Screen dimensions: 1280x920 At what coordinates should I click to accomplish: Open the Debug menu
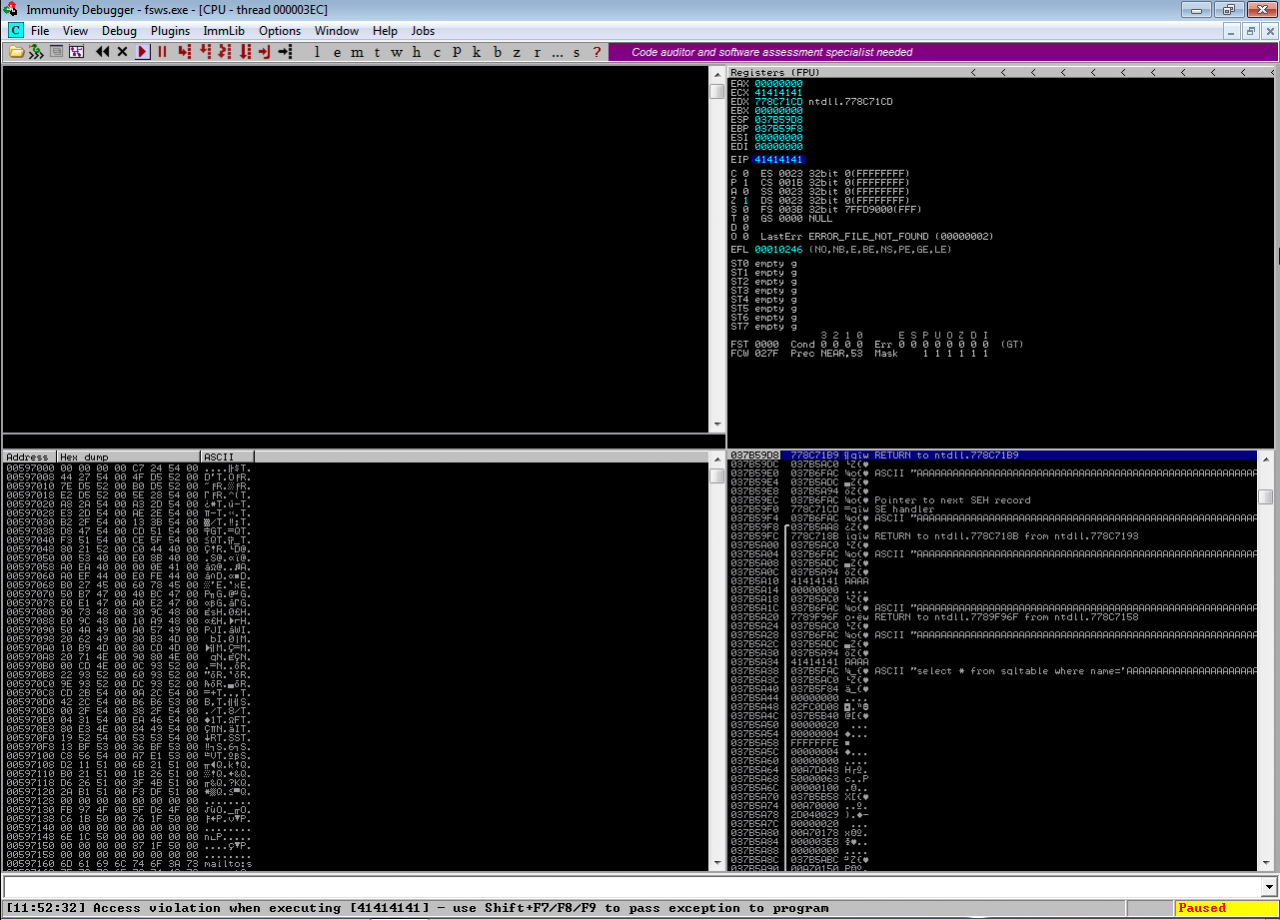[x=119, y=31]
